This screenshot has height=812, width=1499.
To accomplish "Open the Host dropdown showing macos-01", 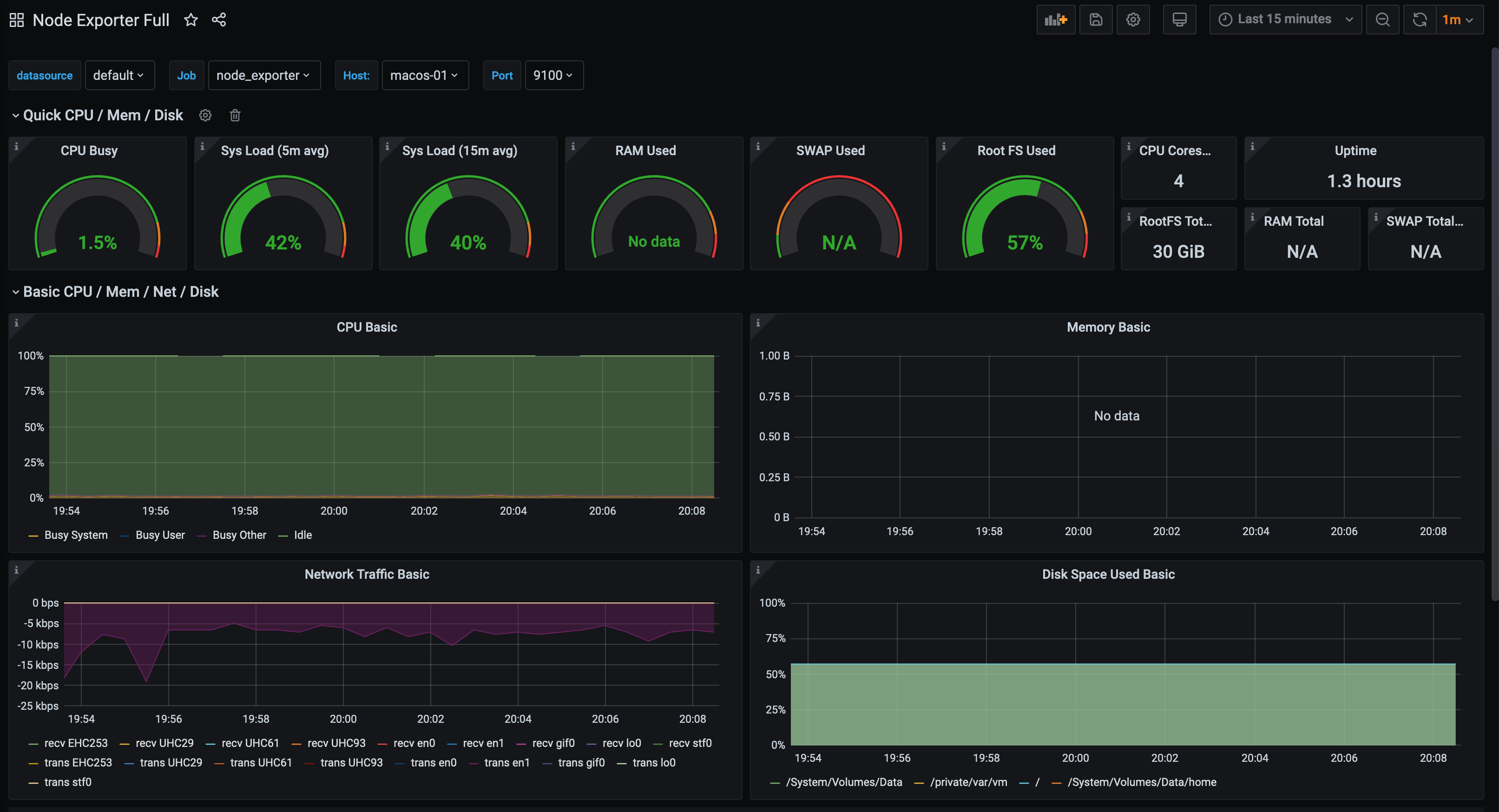I will [425, 75].
